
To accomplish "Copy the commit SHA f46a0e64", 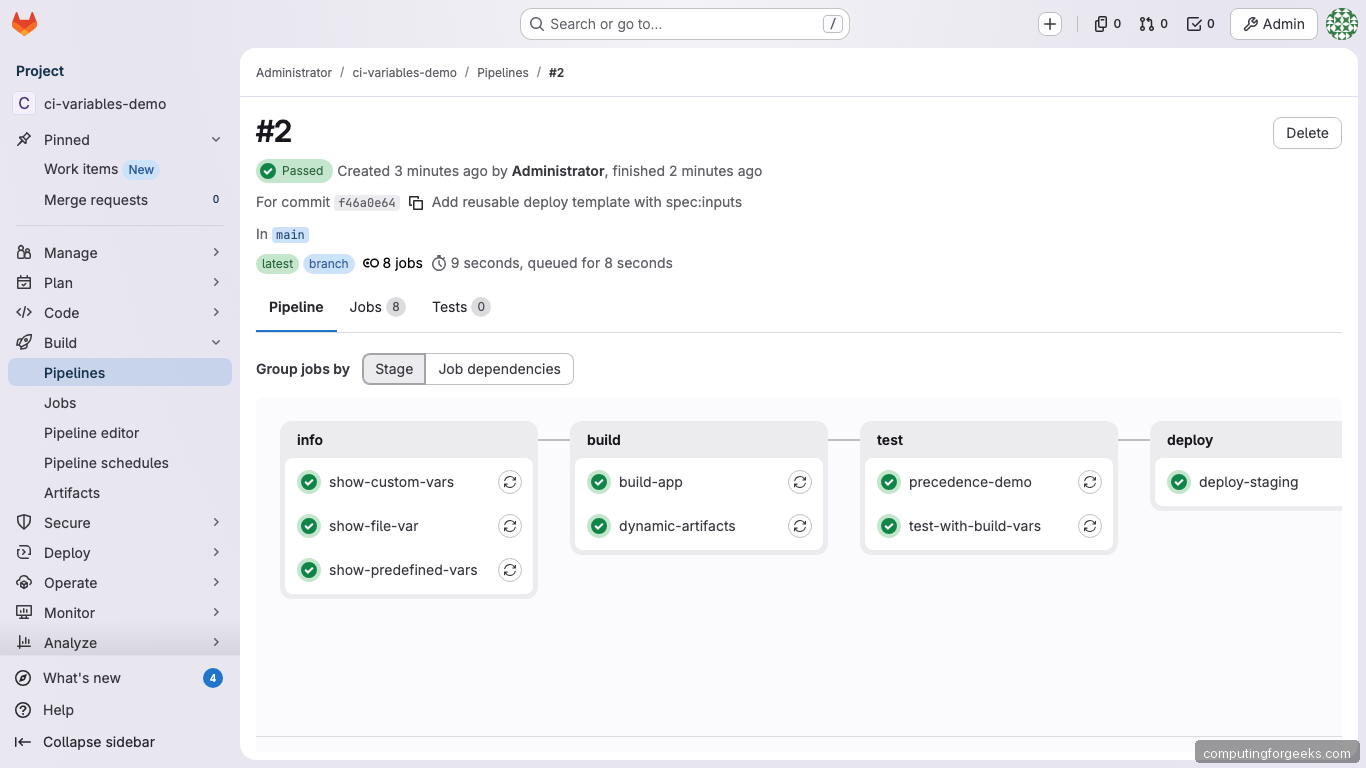I will pos(416,202).
